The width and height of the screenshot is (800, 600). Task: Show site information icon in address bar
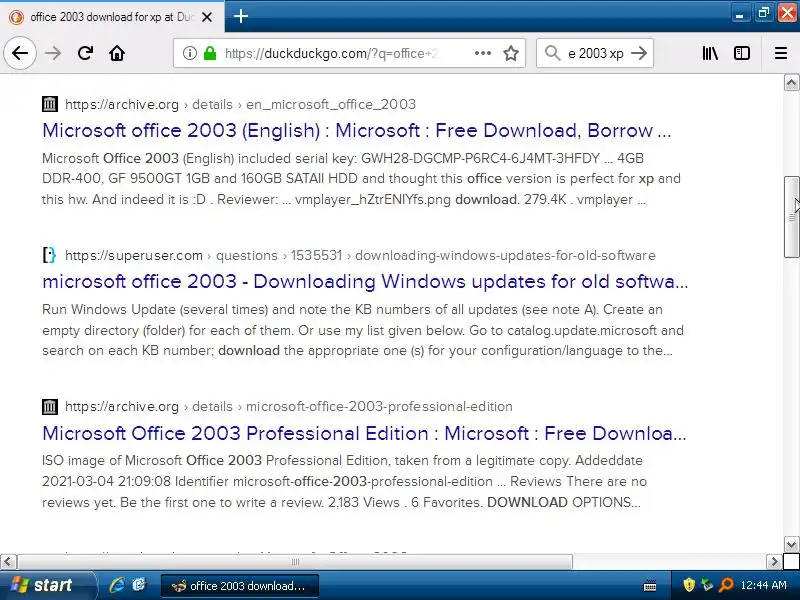click(x=190, y=53)
